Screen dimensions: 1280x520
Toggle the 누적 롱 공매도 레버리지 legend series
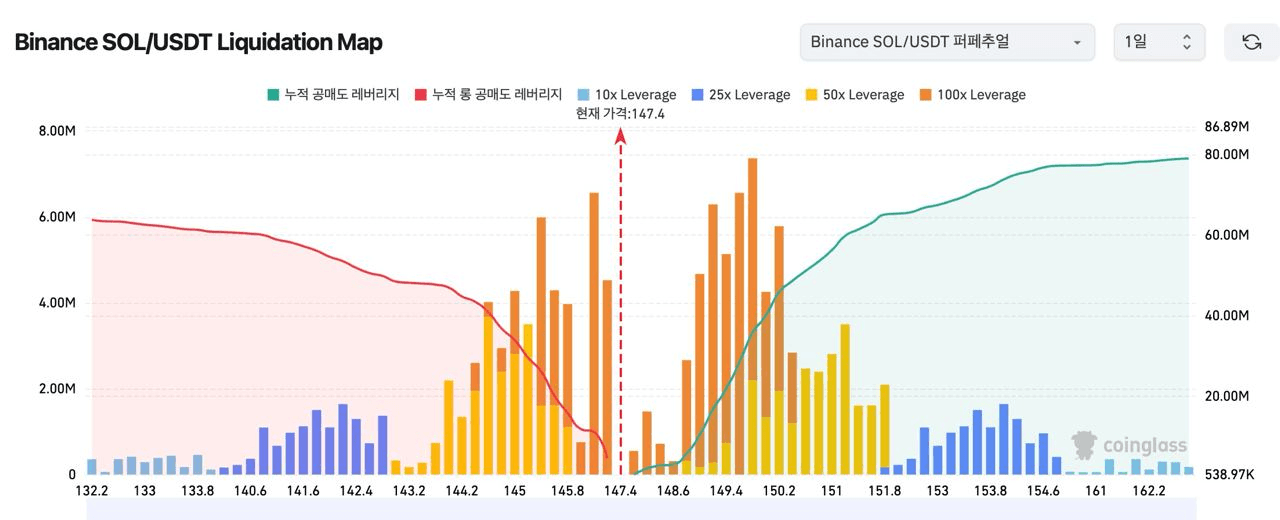point(488,94)
